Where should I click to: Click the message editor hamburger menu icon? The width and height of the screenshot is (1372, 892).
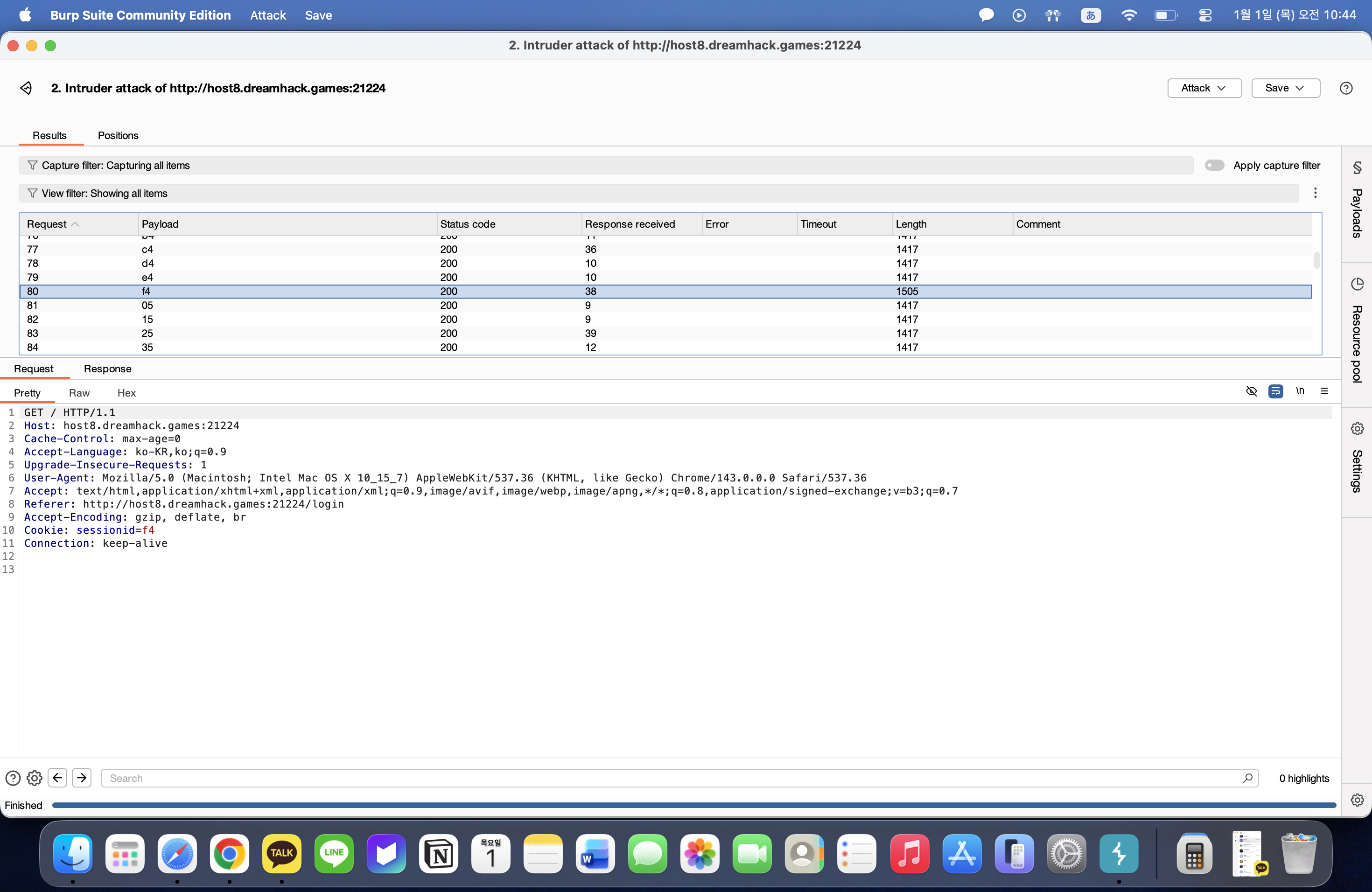1324,391
